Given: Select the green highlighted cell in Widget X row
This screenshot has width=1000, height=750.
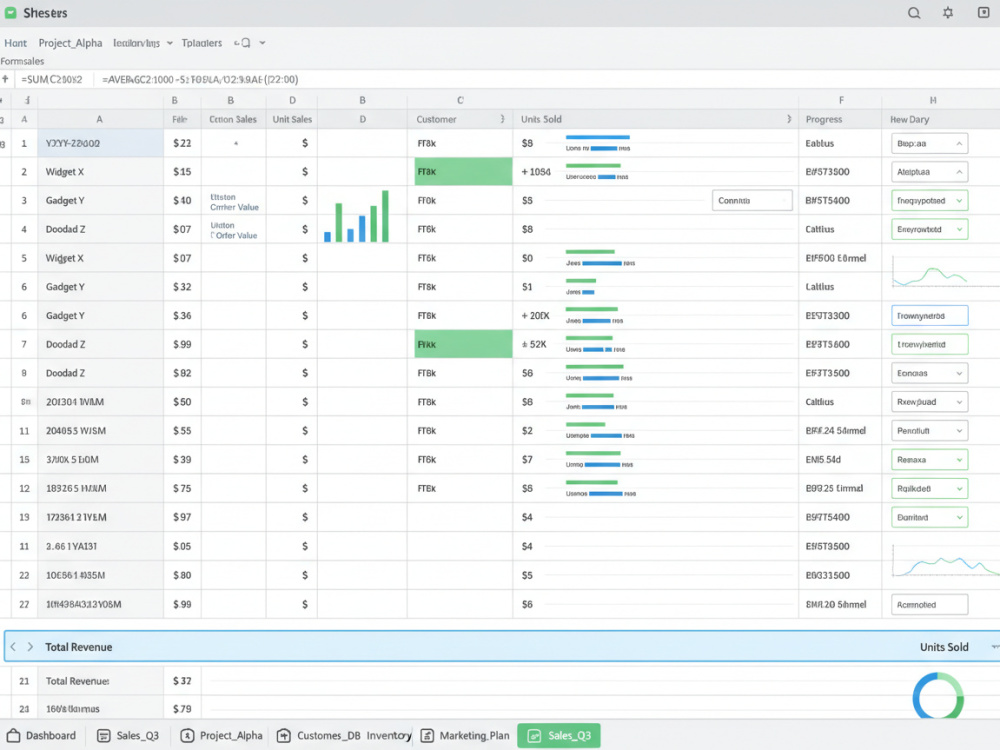Looking at the screenshot, I should click(463, 172).
